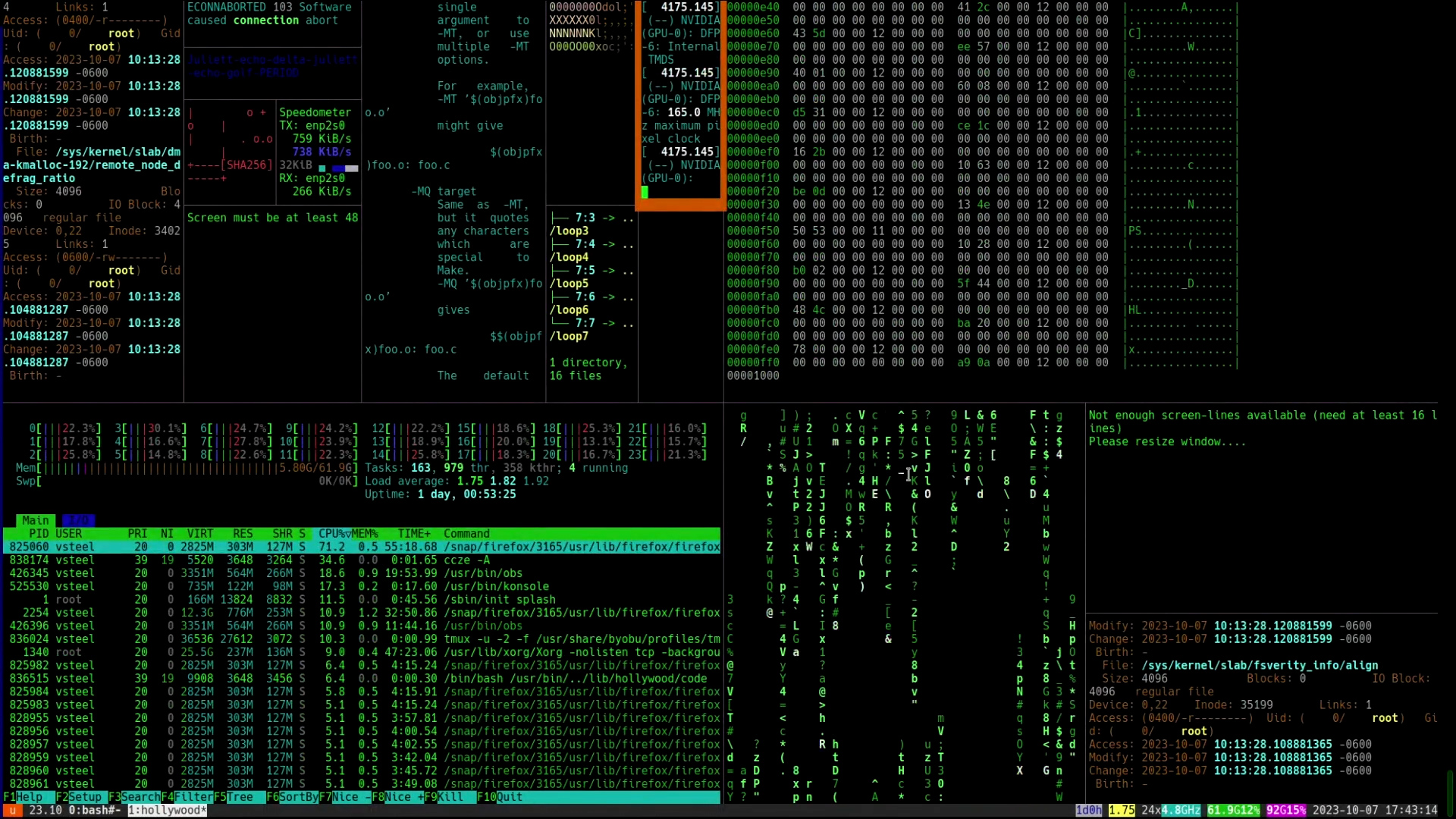Viewport: 1456px width, 819px height.
Task: Click the Ubuntu logo in byobu status bar
Action: coord(12,811)
